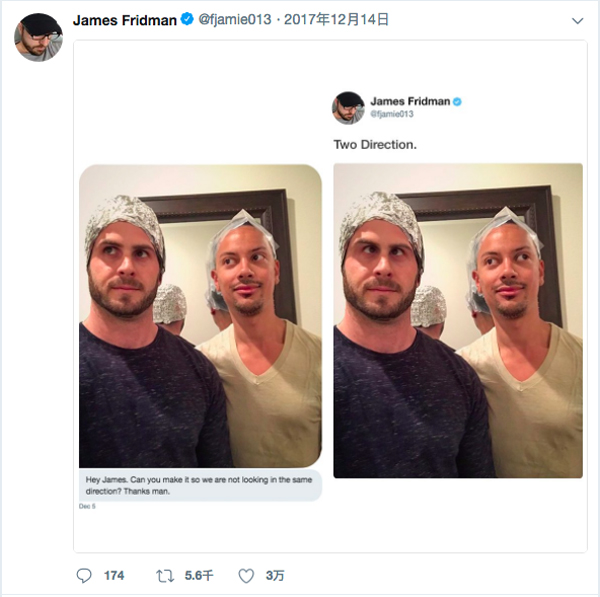Open James Fridman's profile from the header name
Screen dimensions: 600x597
125,20
